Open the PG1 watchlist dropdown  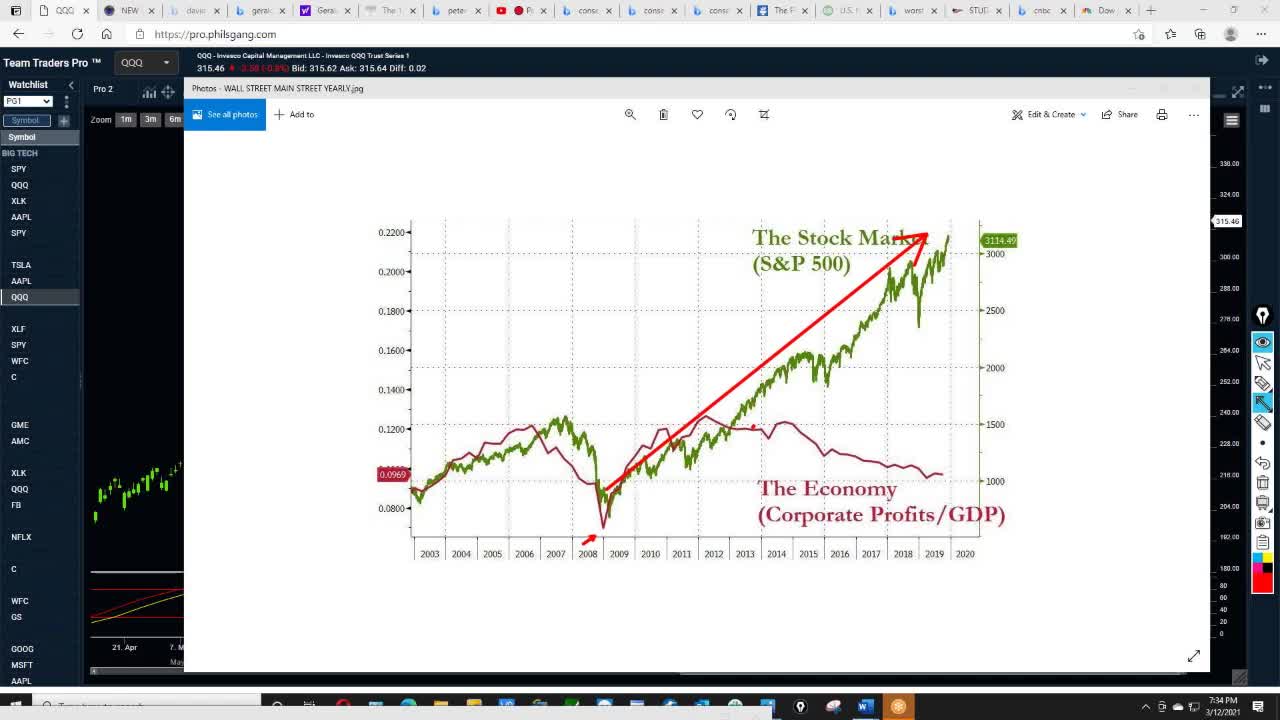(x=28, y=101)
